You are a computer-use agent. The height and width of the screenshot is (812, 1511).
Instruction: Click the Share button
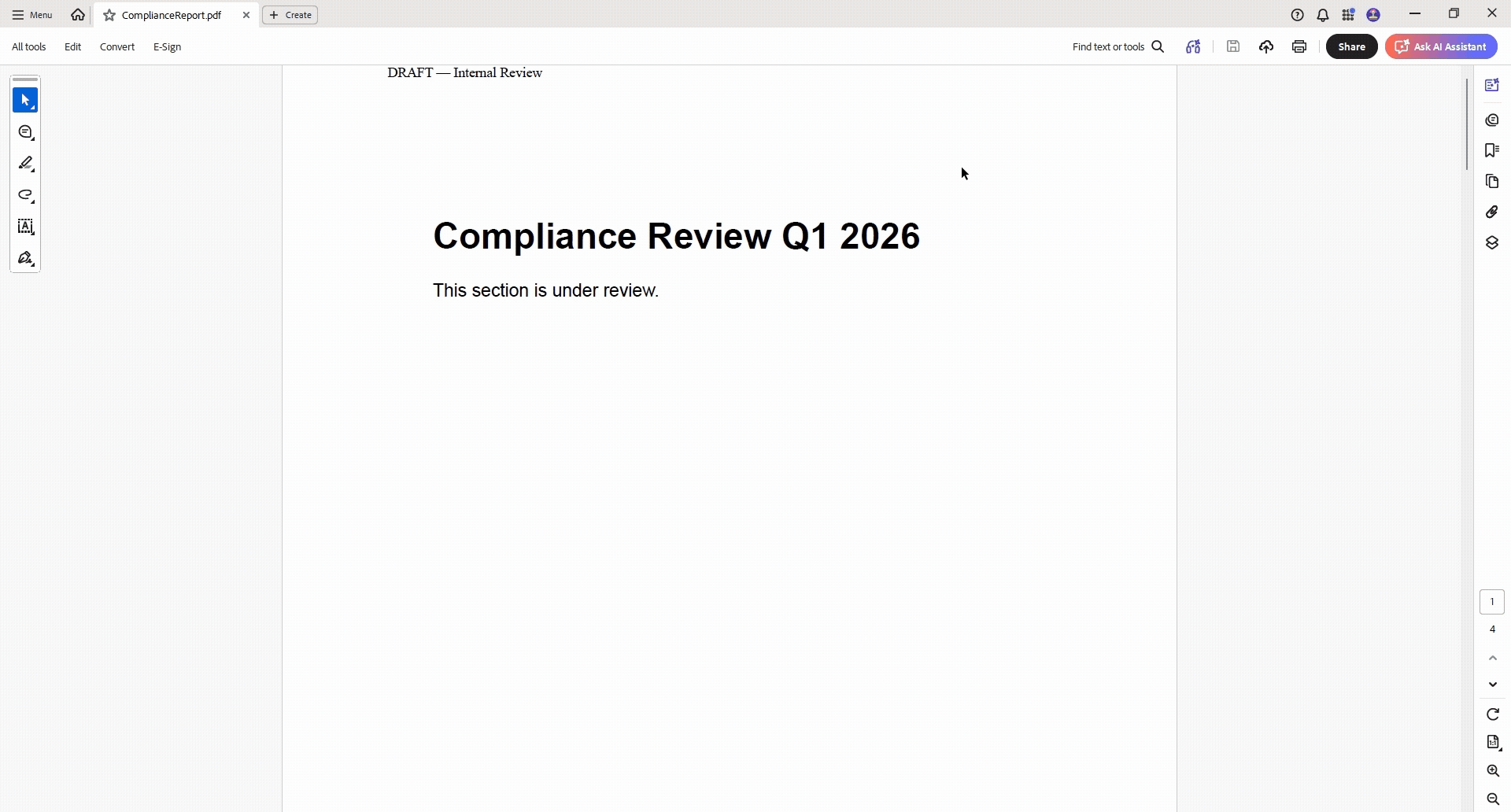click(x=1351, y=46)
